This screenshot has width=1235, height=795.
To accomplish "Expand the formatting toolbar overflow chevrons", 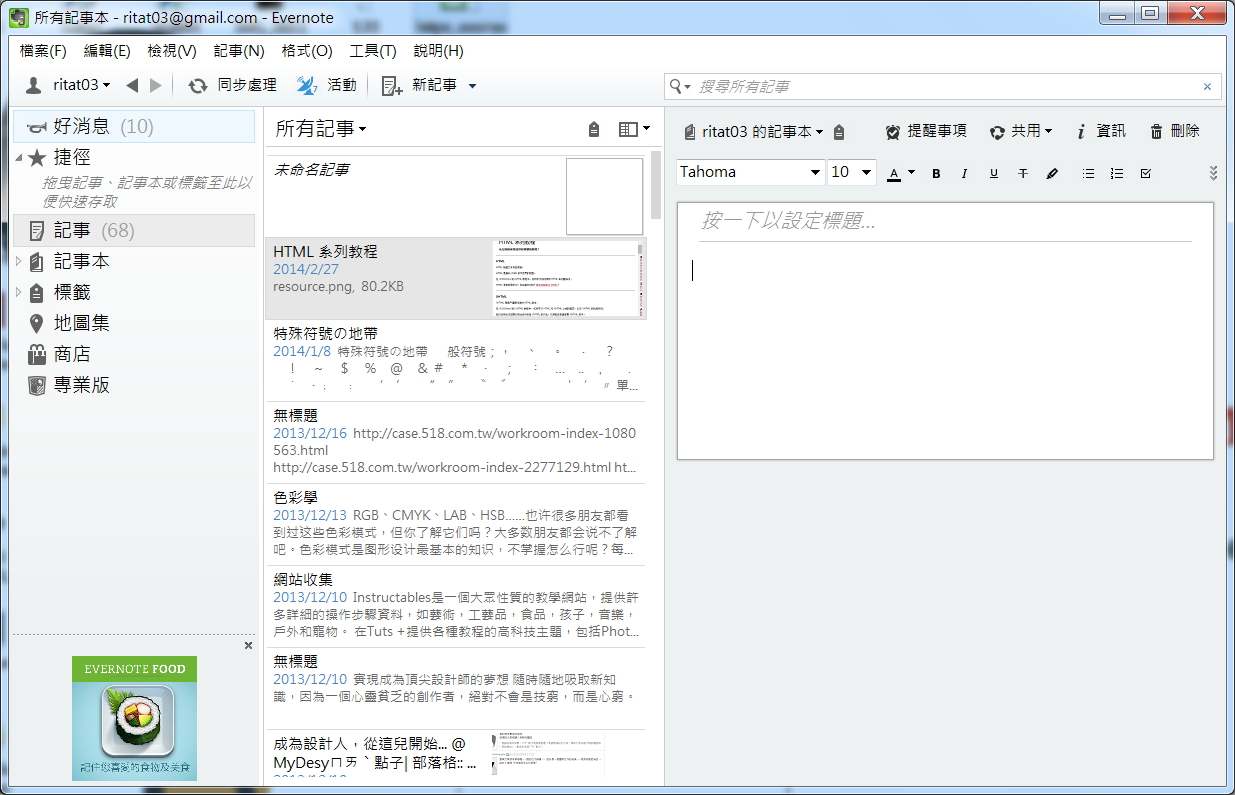I will pyautogui.click(x=1213, y=173).
